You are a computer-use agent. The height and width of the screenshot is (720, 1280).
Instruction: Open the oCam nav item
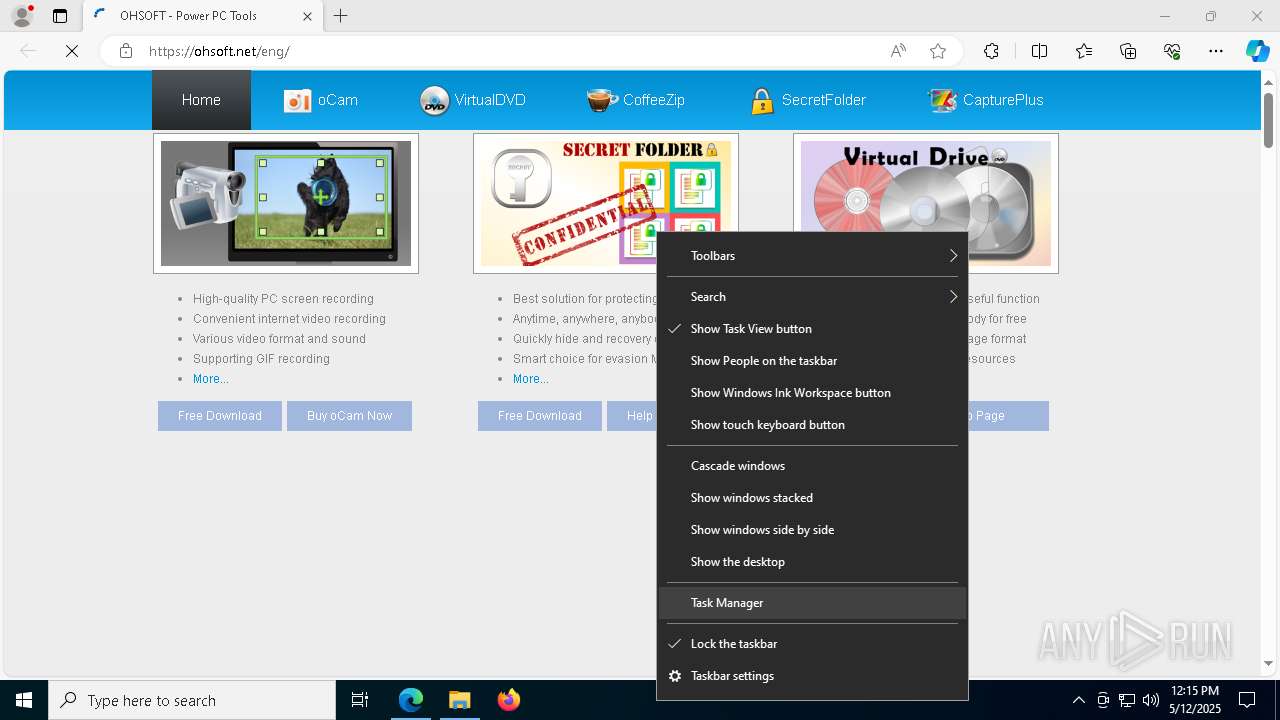tap(321, 100)
